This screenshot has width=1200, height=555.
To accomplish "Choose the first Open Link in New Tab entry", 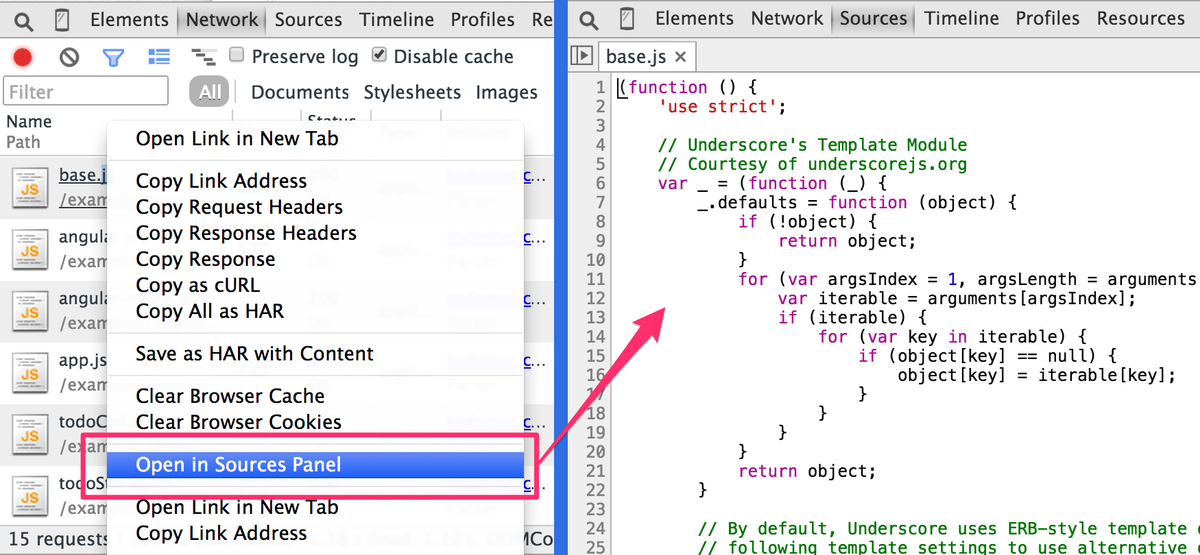I will (315, 139).
